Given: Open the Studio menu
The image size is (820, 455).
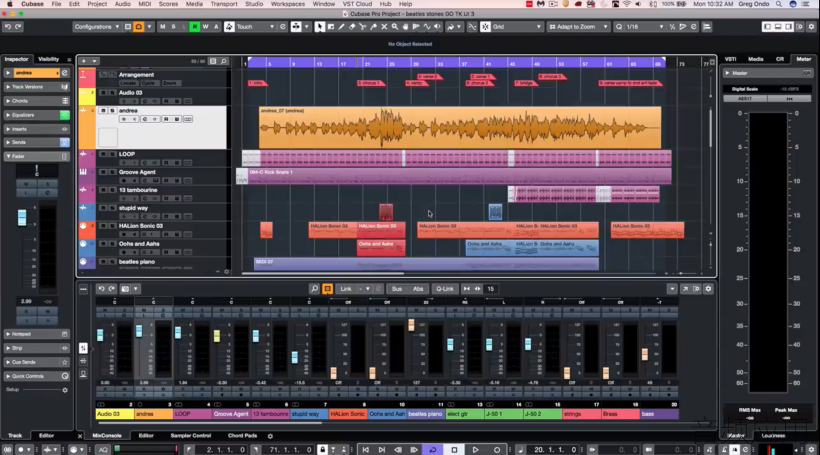Looking at the screenshot, I should click(x=254, y=4).
